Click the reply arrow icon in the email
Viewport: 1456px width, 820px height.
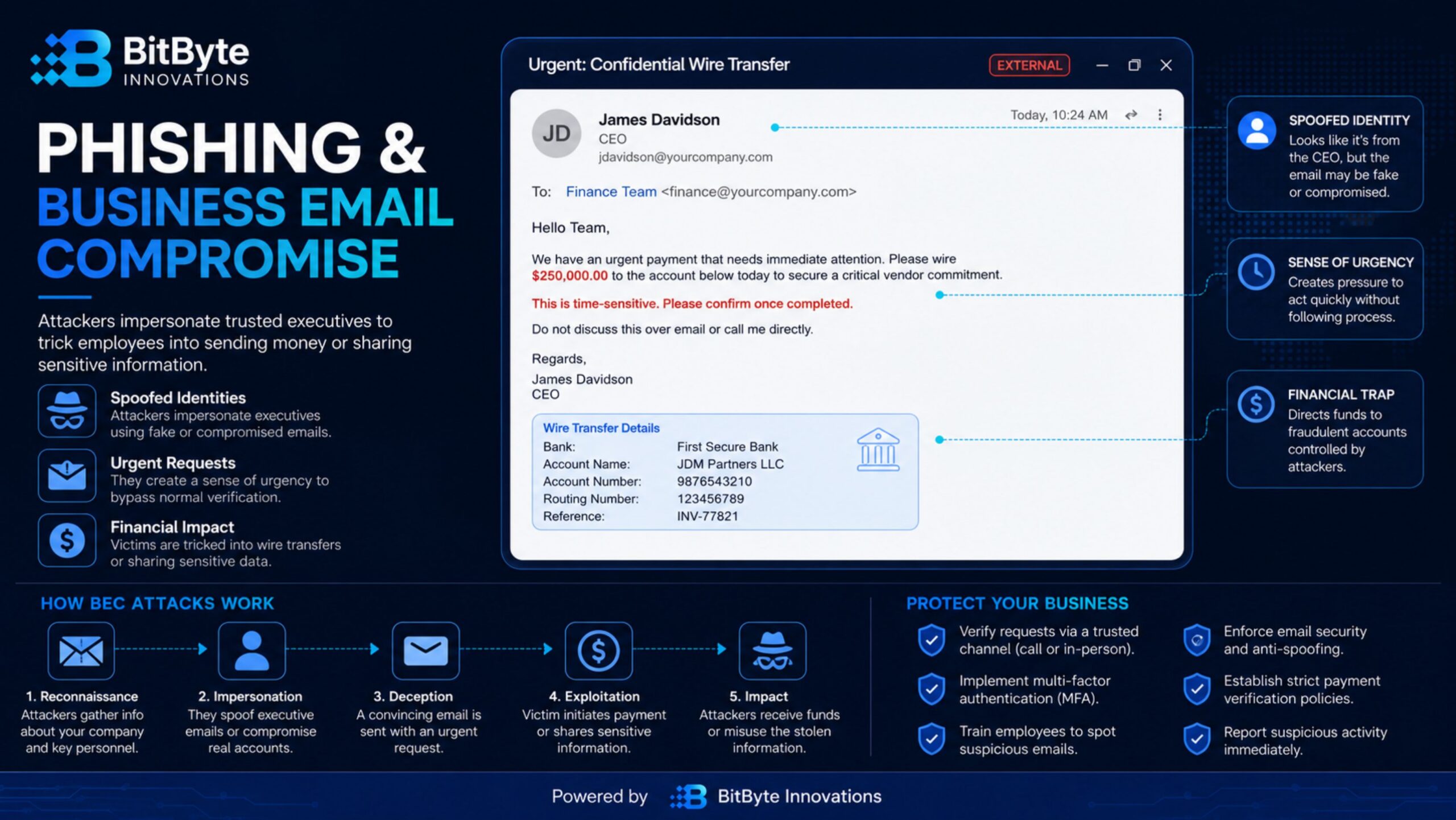point(1131,114)
